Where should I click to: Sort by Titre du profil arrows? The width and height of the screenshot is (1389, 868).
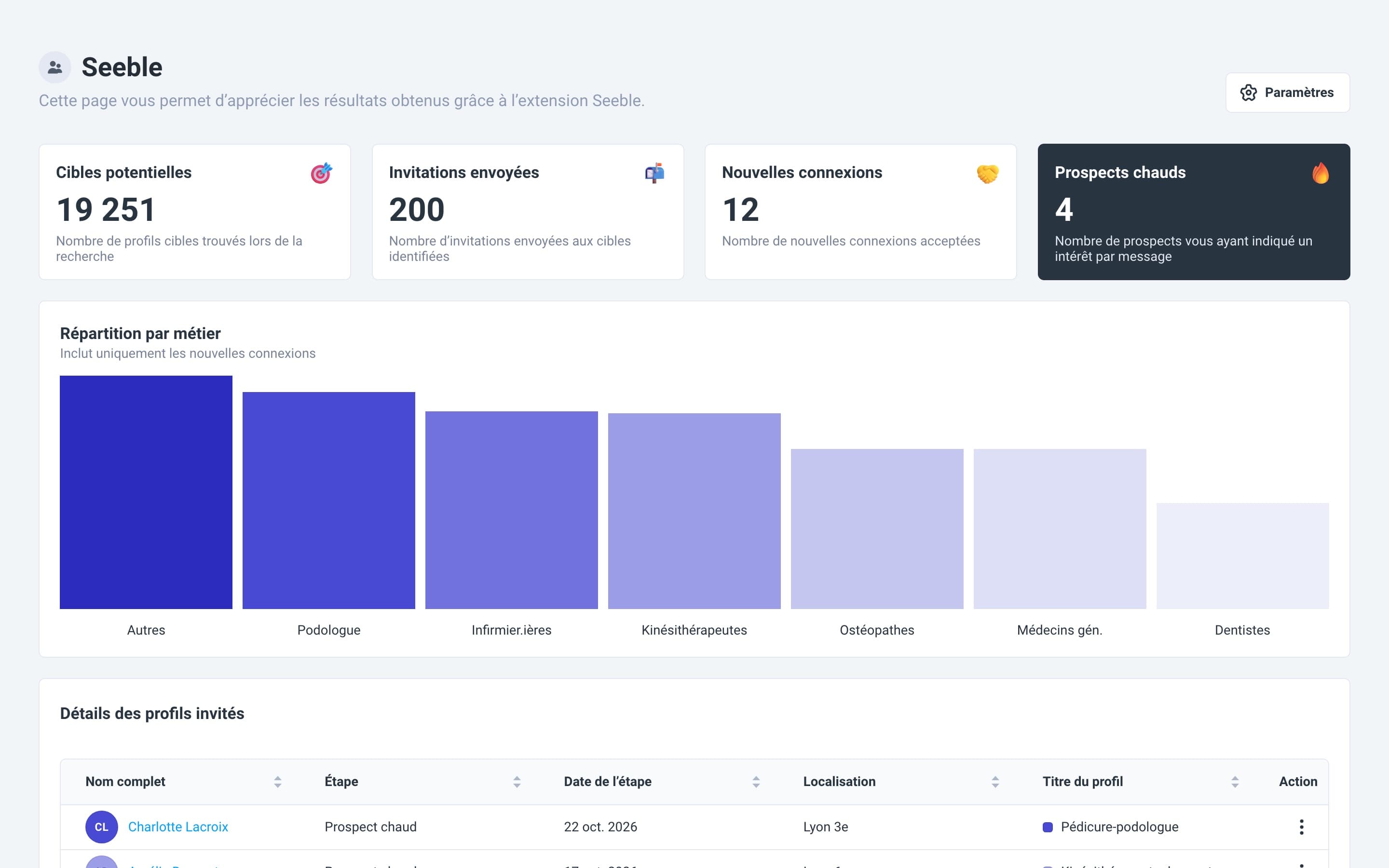[1235, 782]
